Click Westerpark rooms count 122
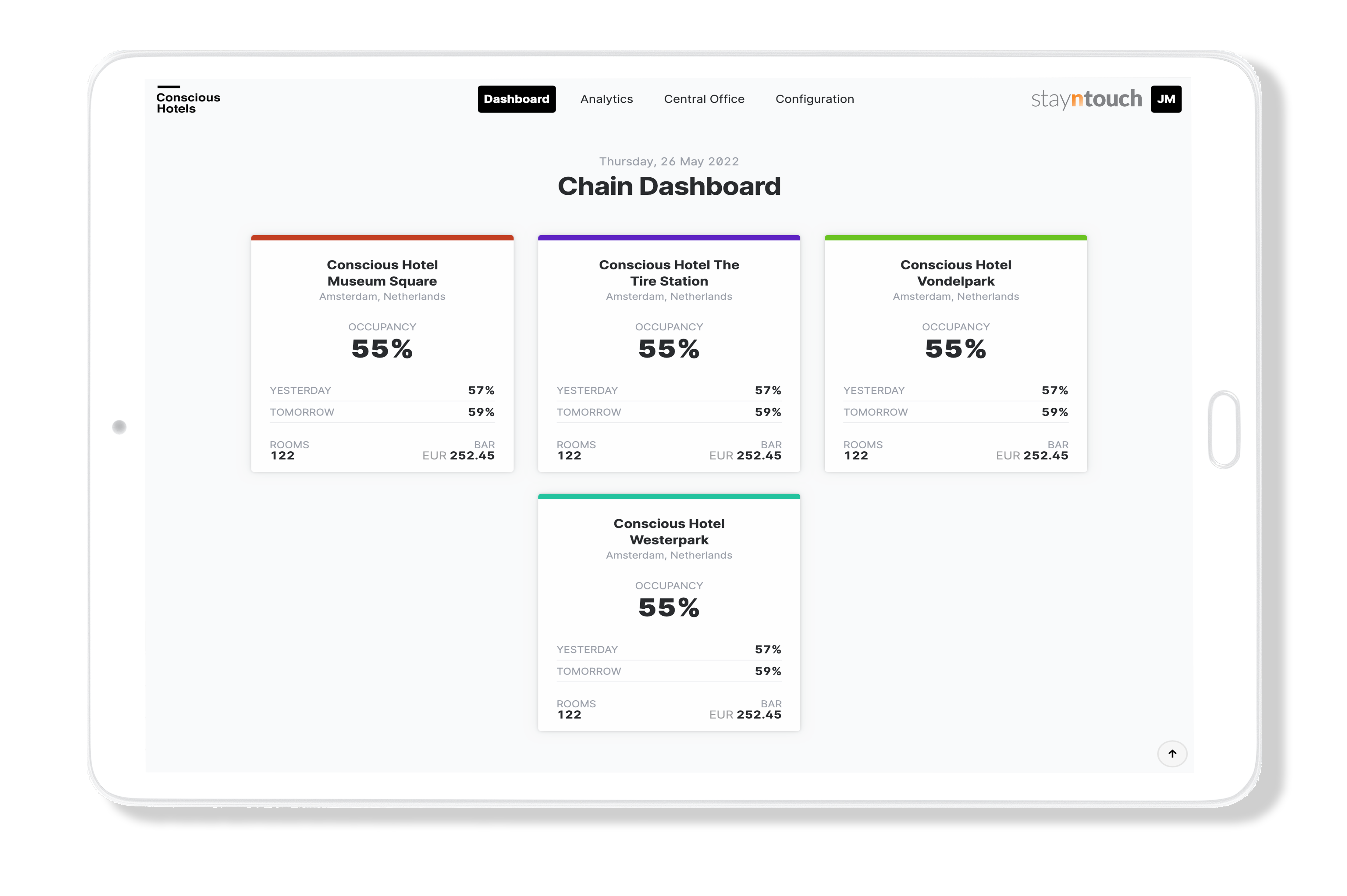Viewport: 1347px width, 896px height. 569,715
